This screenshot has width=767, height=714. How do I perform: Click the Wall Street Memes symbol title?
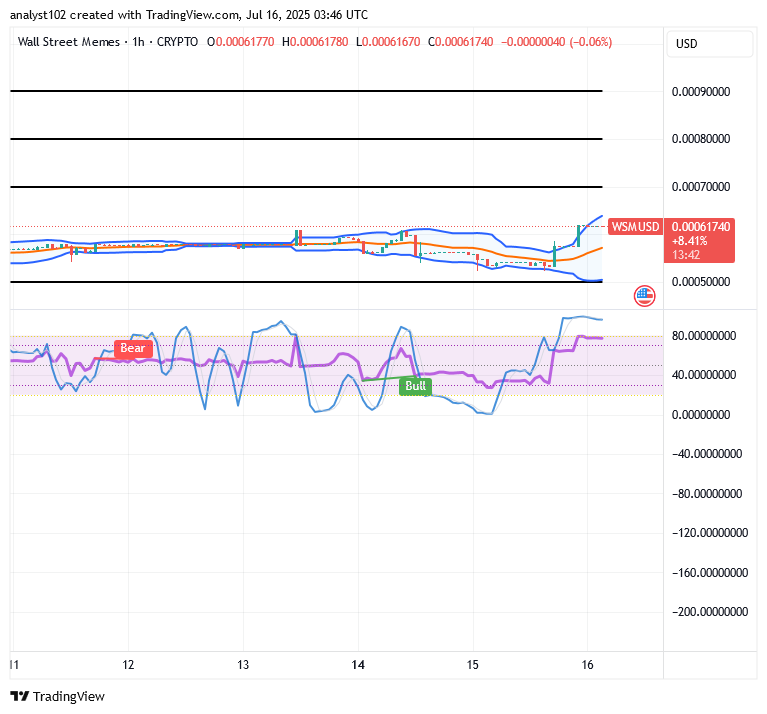tap(68, 42)
